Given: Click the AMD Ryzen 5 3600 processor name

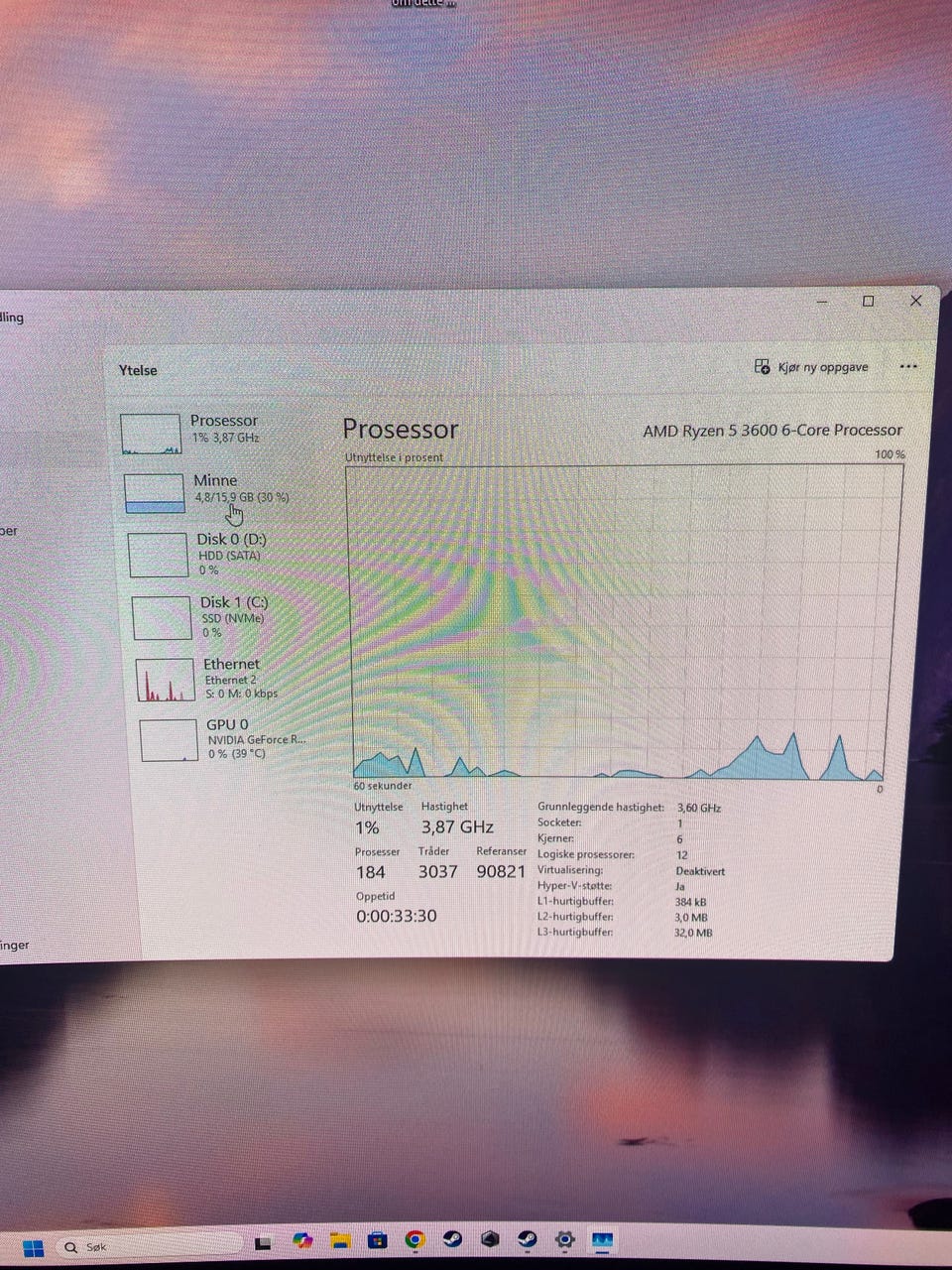Looking at the screenshot, I should click(x=773, y=431).
